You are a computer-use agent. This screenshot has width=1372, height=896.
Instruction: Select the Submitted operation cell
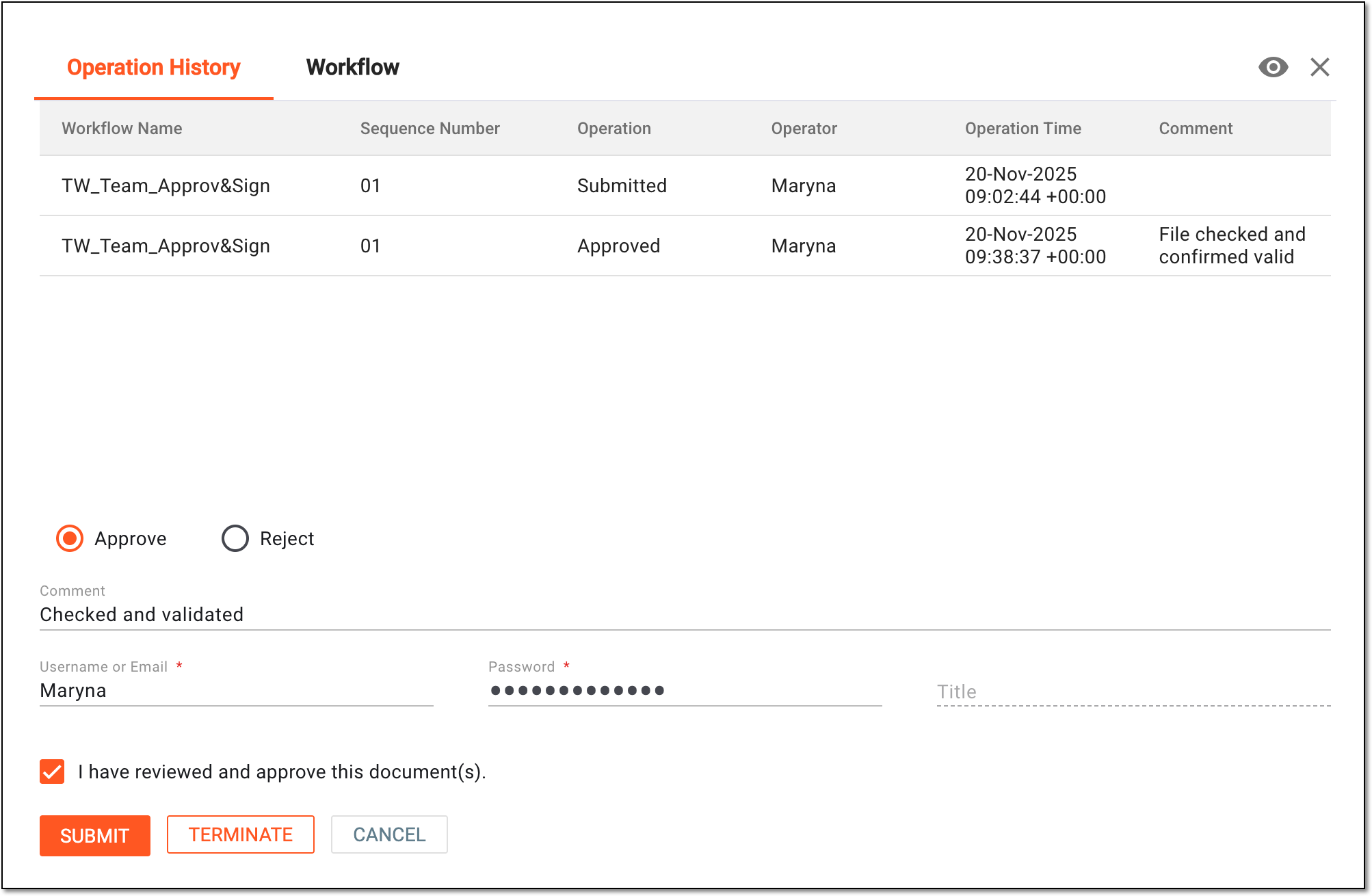point(622,185)
